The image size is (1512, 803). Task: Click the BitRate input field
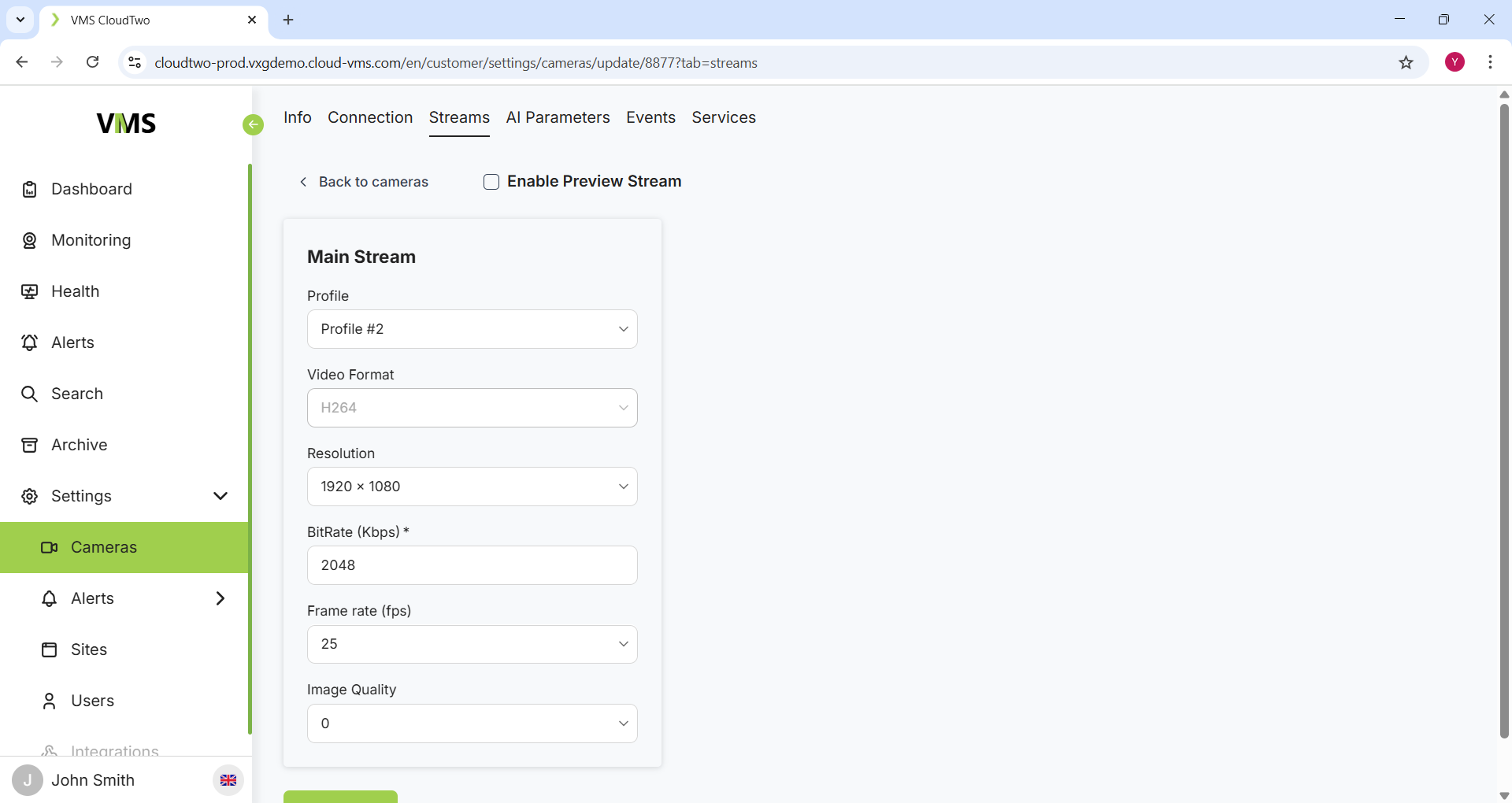[x=472, y=565]
